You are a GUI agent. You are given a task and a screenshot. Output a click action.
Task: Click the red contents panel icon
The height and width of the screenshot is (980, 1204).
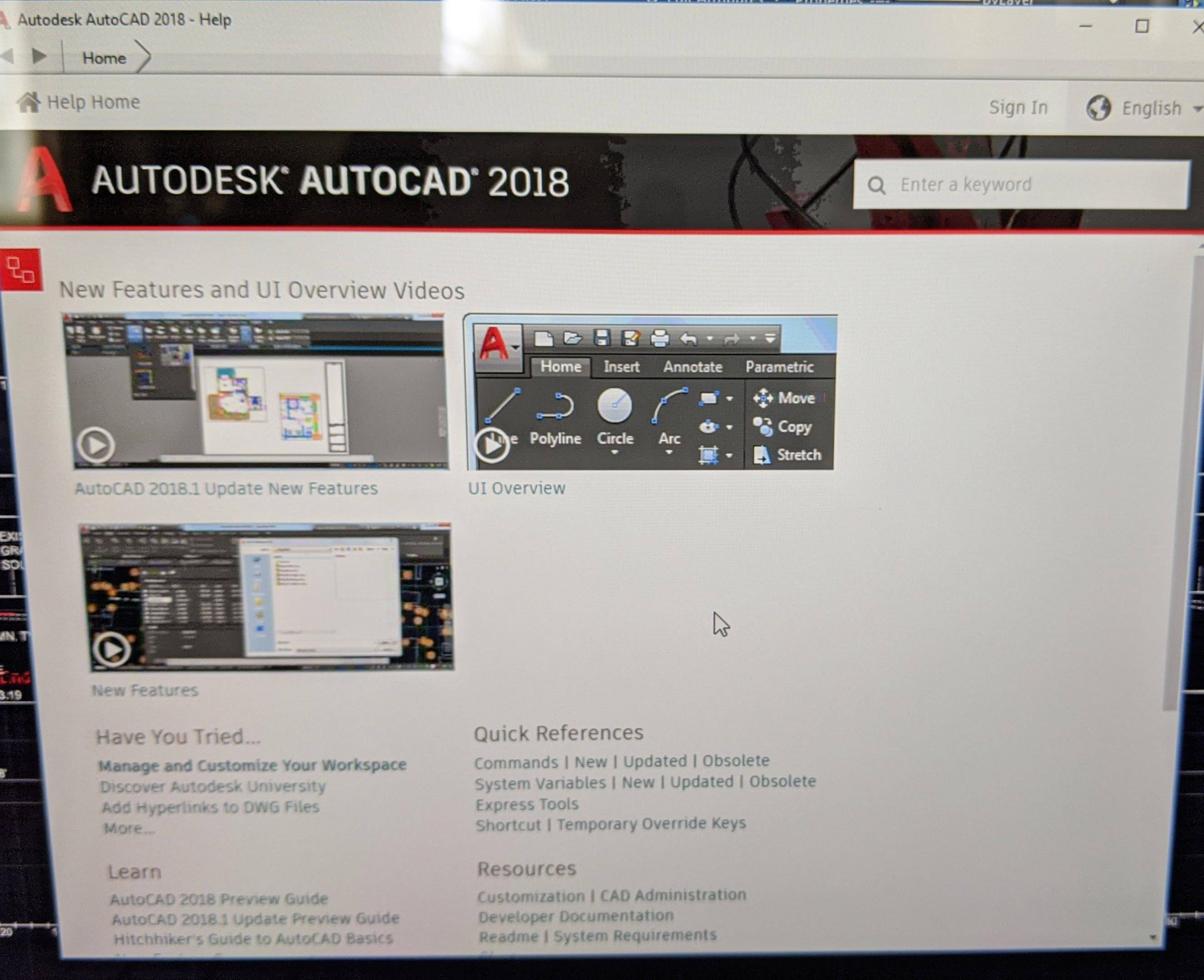(21, 270)
